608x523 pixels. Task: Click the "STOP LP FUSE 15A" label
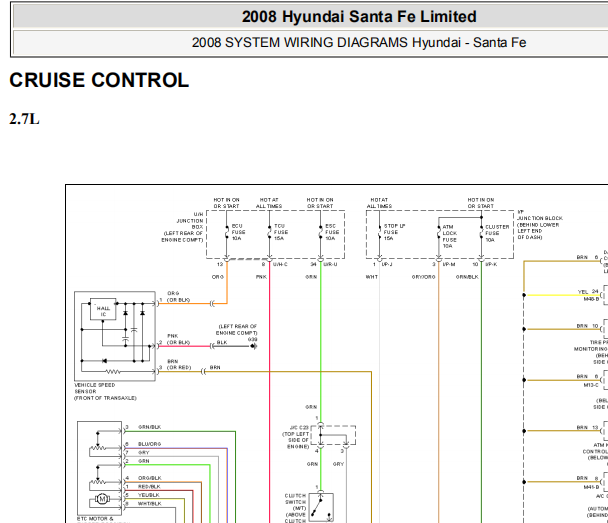[x=394, y=232]
